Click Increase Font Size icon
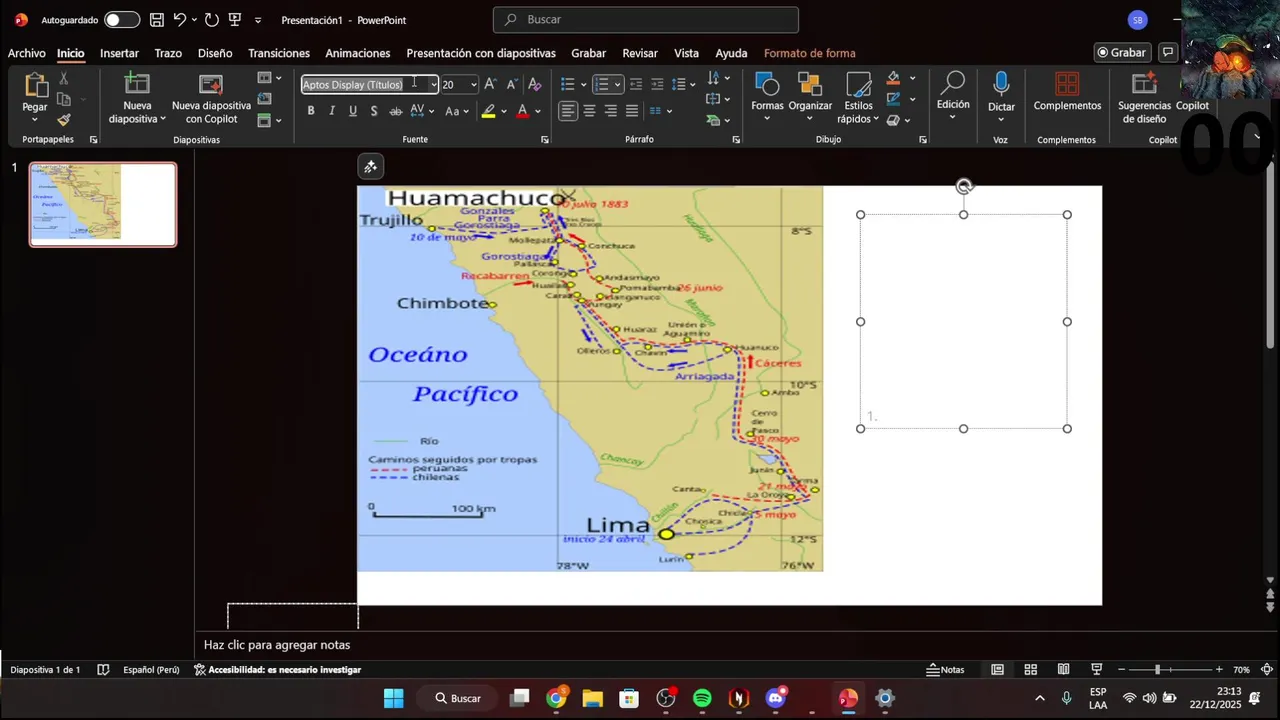Image resolution: width=1280 pixels, height=720 pixels. click(x=490, y=84)
